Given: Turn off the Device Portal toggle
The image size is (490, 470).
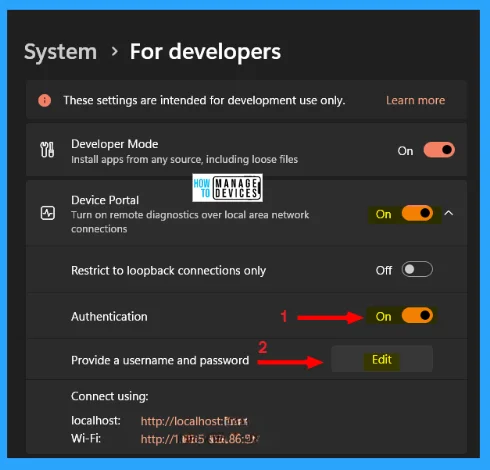Looking at the screenshot, I should [417, 213].
